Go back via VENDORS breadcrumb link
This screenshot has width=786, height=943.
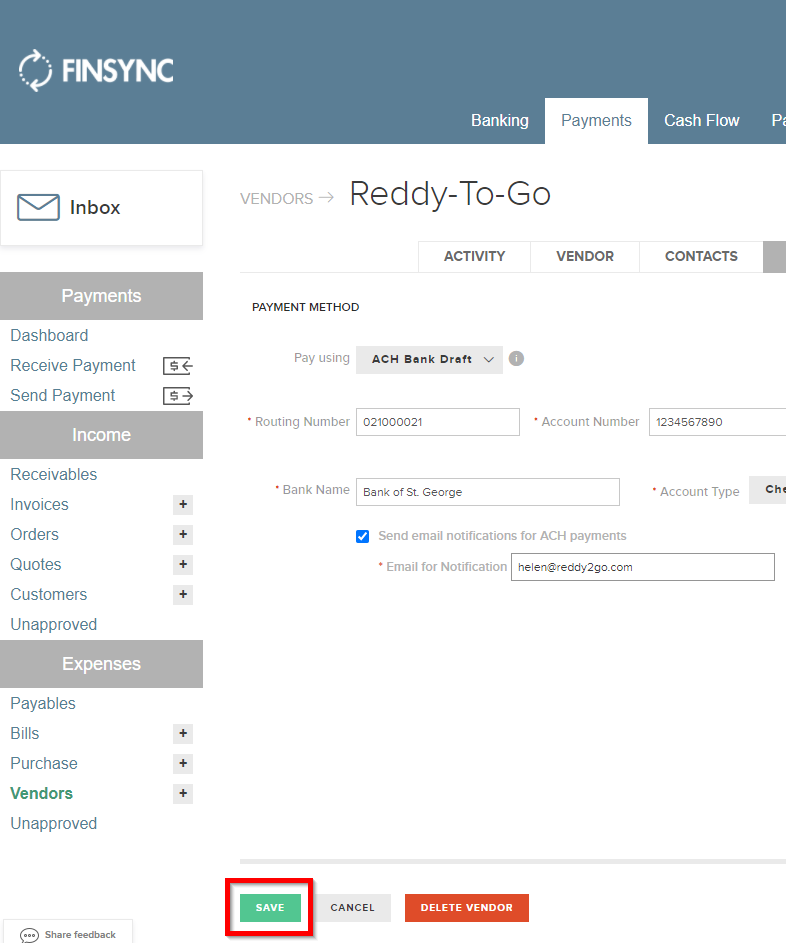tap(277, 199)
